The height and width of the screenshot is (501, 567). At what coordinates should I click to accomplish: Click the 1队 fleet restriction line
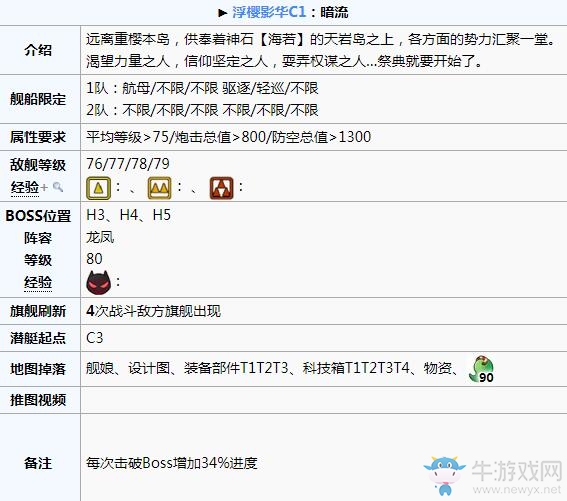[202, 88]
